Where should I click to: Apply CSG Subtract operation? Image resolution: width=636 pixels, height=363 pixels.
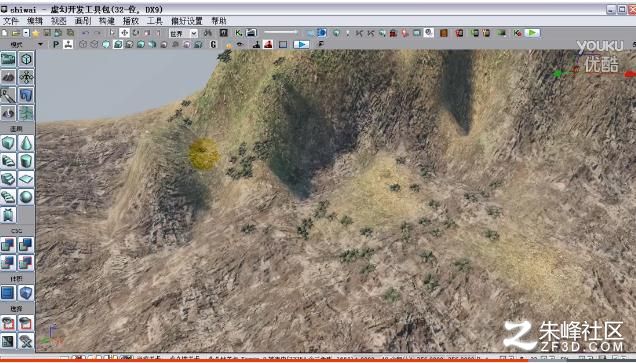[x=26, y=245]
